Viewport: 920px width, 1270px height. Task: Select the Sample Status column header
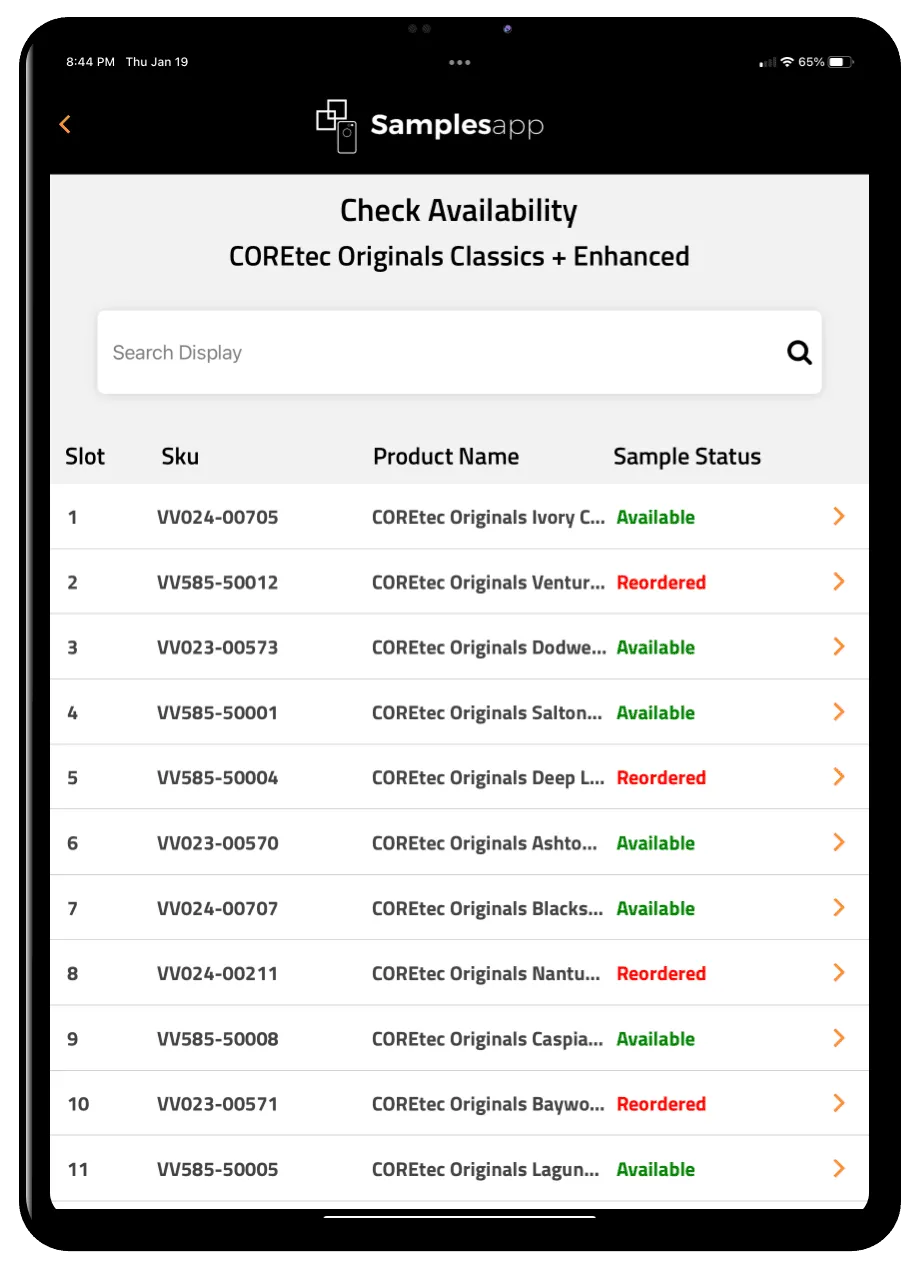click(x=686, y=457)
